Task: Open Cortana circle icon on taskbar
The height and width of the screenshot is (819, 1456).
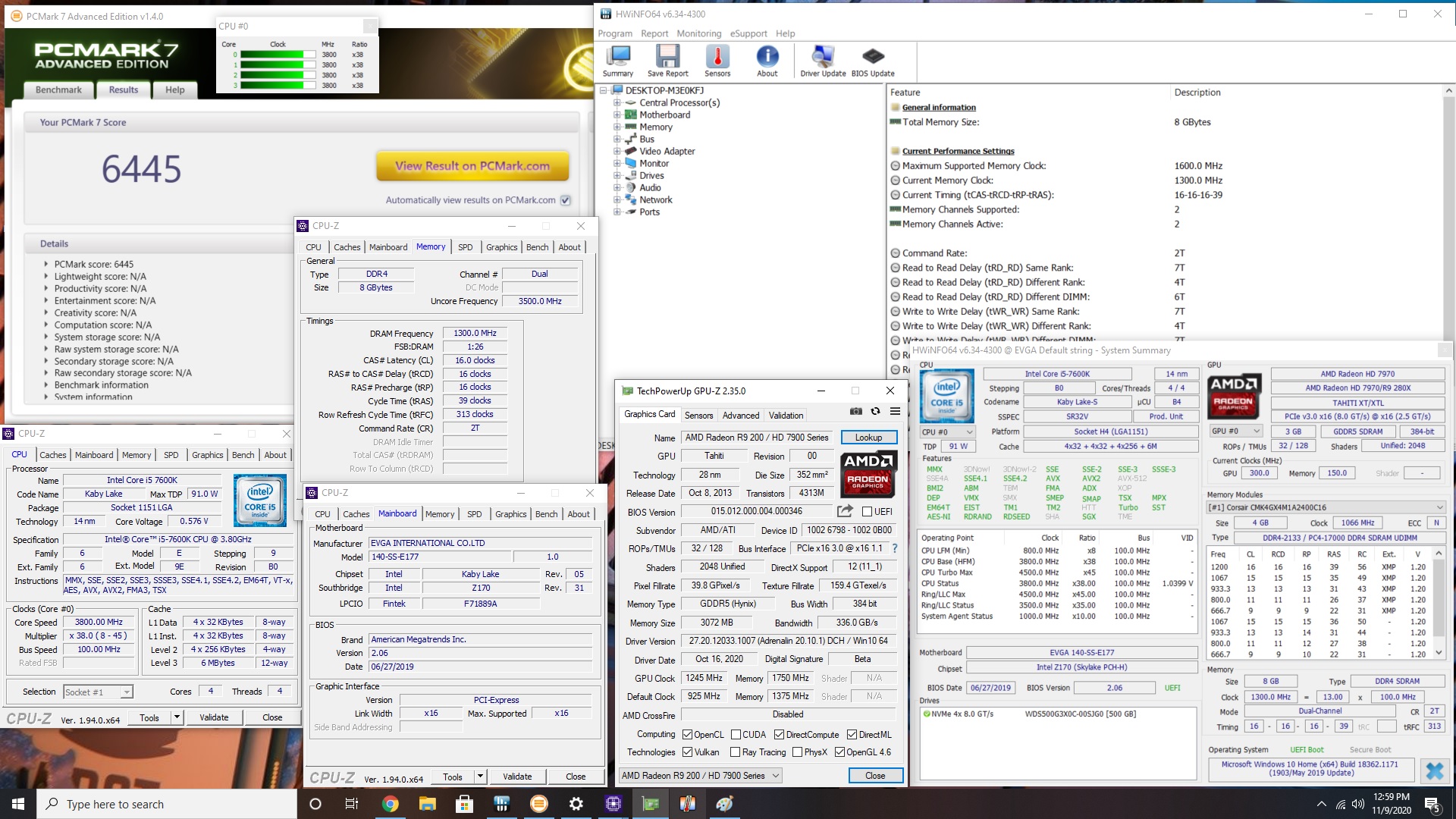Action: pyautogui.click(x=315, y=804)
